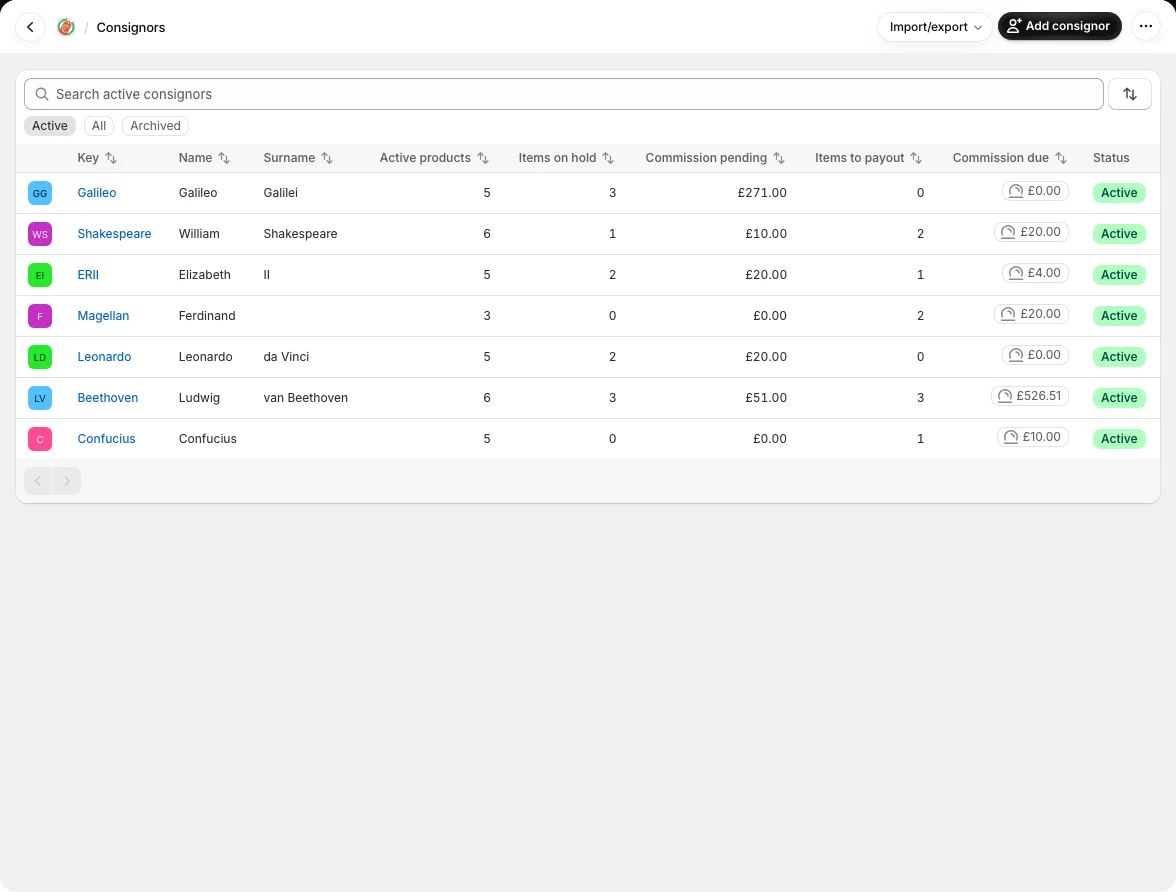The width and height of the screenshot is (1176, 892).
Task: Open the app logo home icon
Action: click(x=66, y=27)
